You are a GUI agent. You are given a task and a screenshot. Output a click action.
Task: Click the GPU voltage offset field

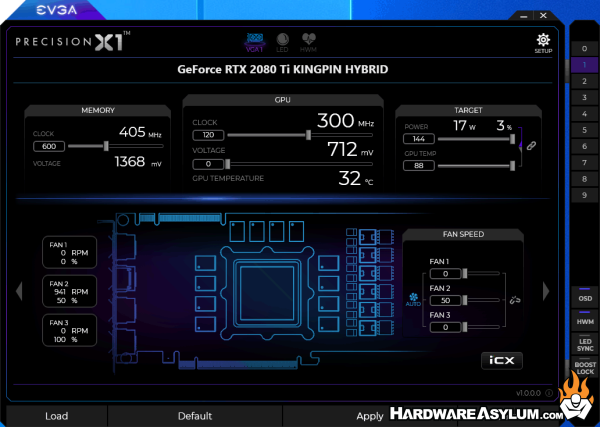click(x=208, y=164)
